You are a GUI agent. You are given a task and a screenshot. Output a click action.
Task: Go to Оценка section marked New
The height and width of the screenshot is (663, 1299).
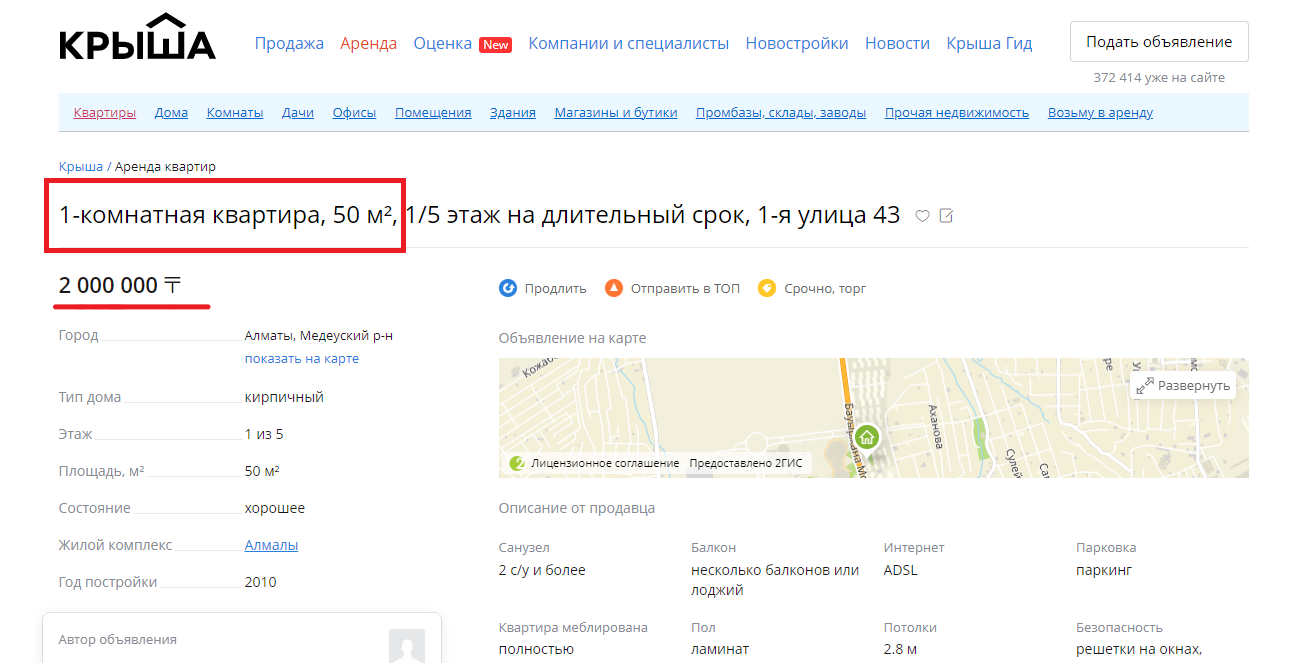coord(443,43)
